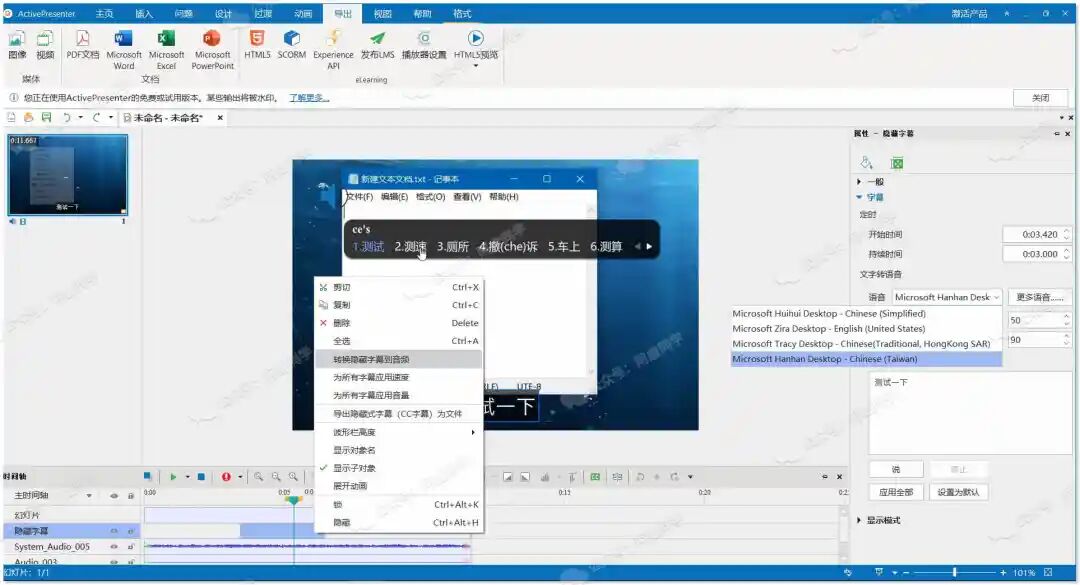Choose 剪切 from context menu
Image resolution: width=1080 pixels, height=585 pixels.
(x=399, y=287)
